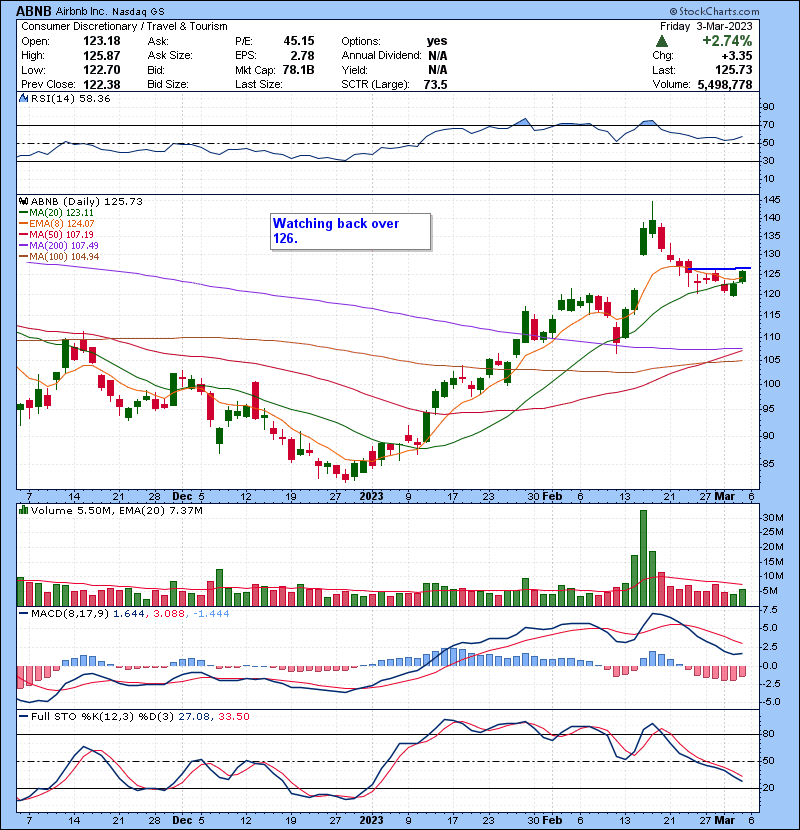
Task: Click the MA(200) 107.49 legend entry
Action: pyautogui.click(x=59, y=246)
